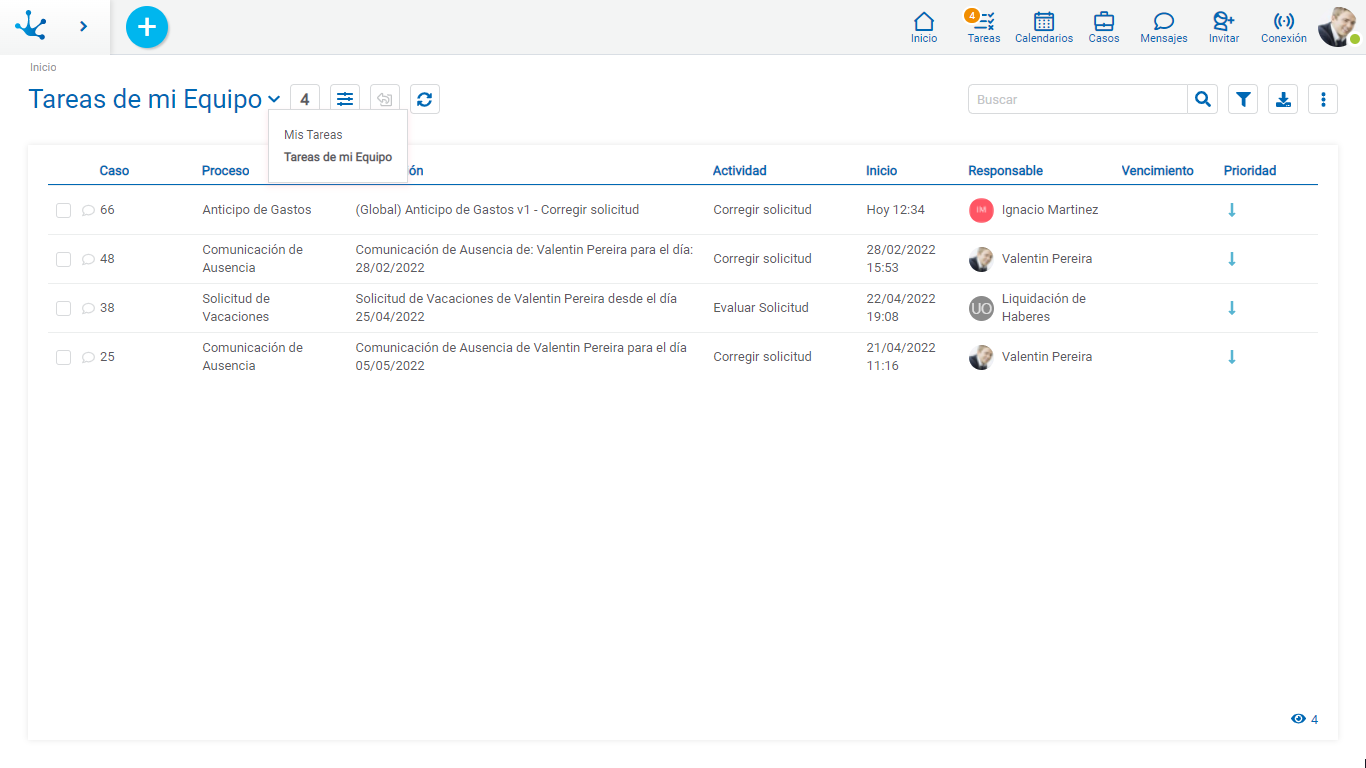Select Mis Tareas from dropdown menu
The height and width of the screenshot is (768, 1366).
[x=313, y=135]
